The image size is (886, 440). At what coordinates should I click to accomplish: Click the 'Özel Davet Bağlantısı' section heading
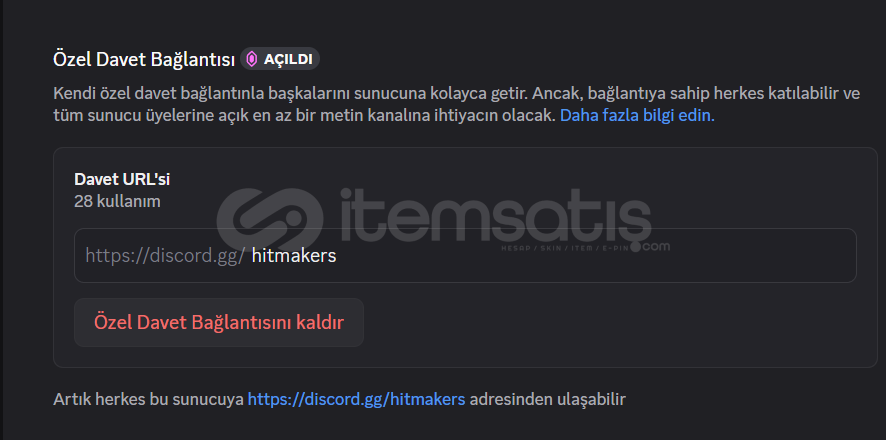144,59
